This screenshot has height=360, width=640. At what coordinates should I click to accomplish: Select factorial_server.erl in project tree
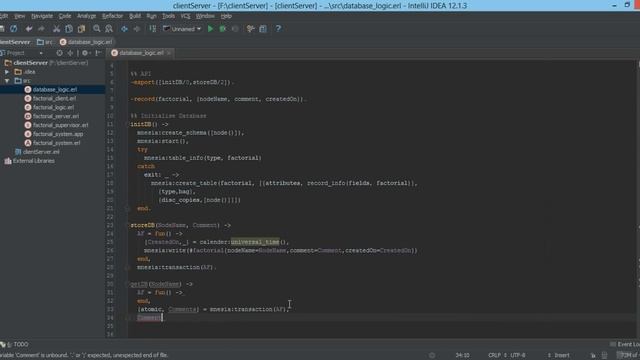click(x=52, y=116)
